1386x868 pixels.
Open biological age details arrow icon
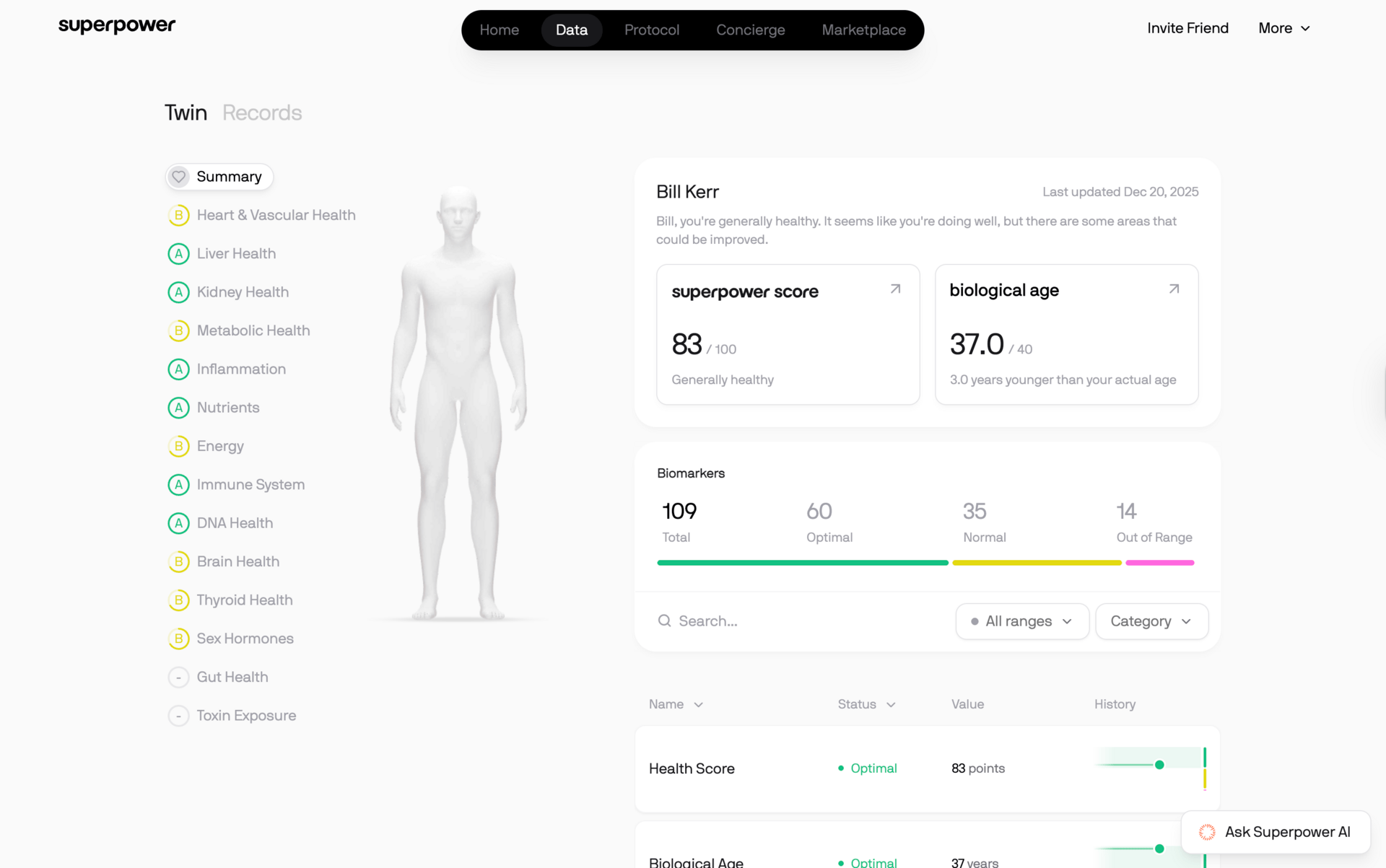pyautogui.click(x=1174, y=289)
